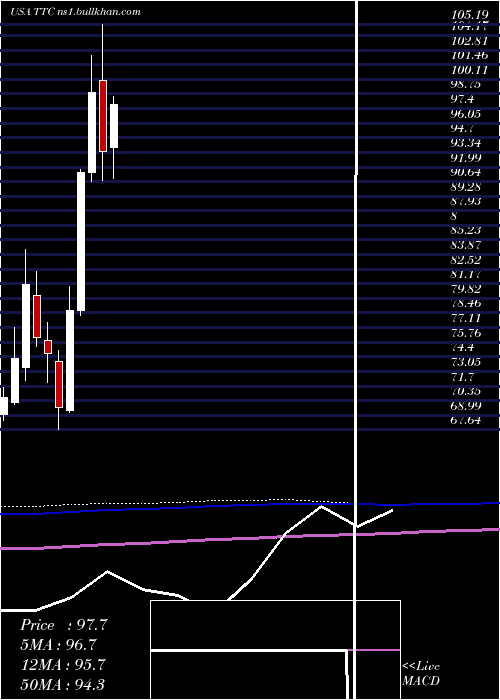Image resolution: width=500 pixels, height=700 pixels.
Task: Select the 96.05 price axis label
Action: tap(466, 114)
